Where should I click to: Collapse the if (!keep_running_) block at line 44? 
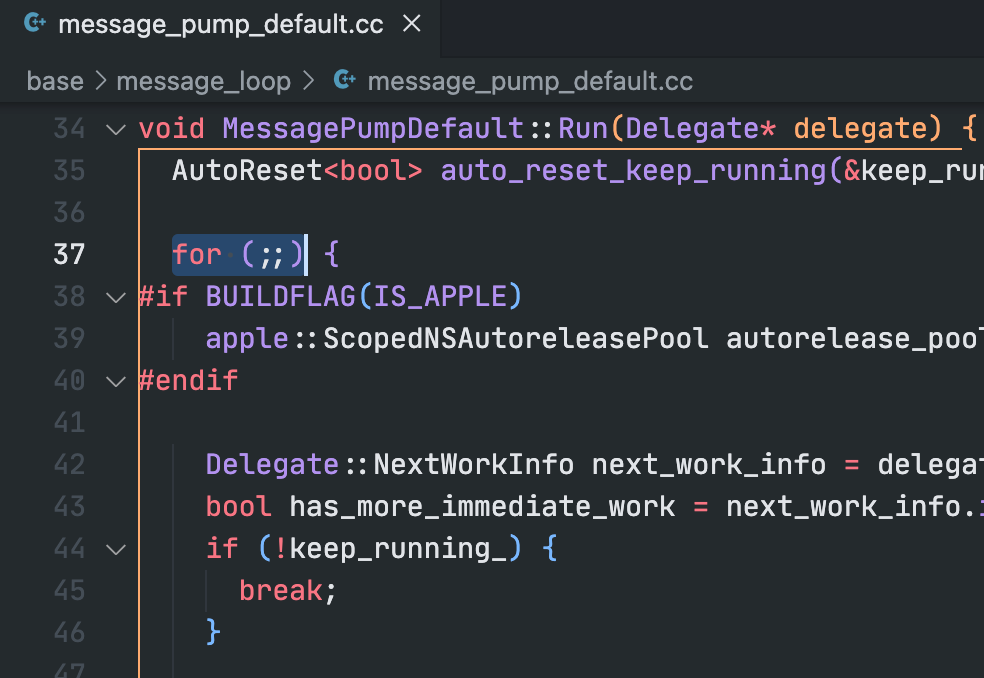[116, 549]
